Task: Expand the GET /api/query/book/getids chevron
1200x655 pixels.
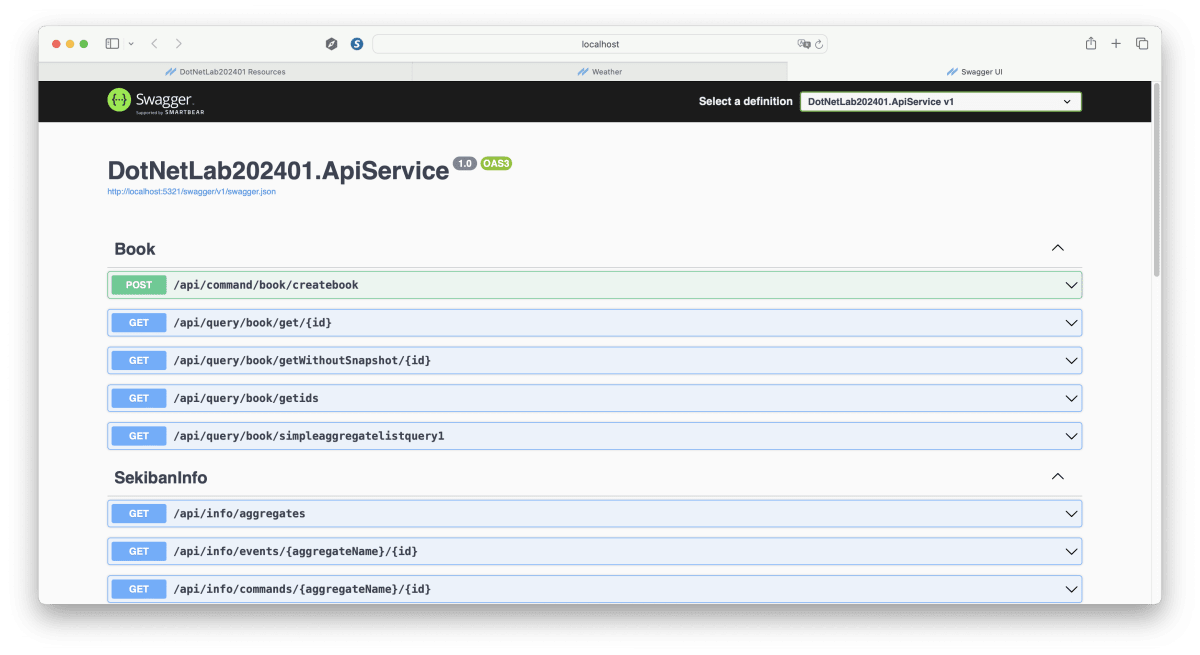Action: [x=1071, y=398]
